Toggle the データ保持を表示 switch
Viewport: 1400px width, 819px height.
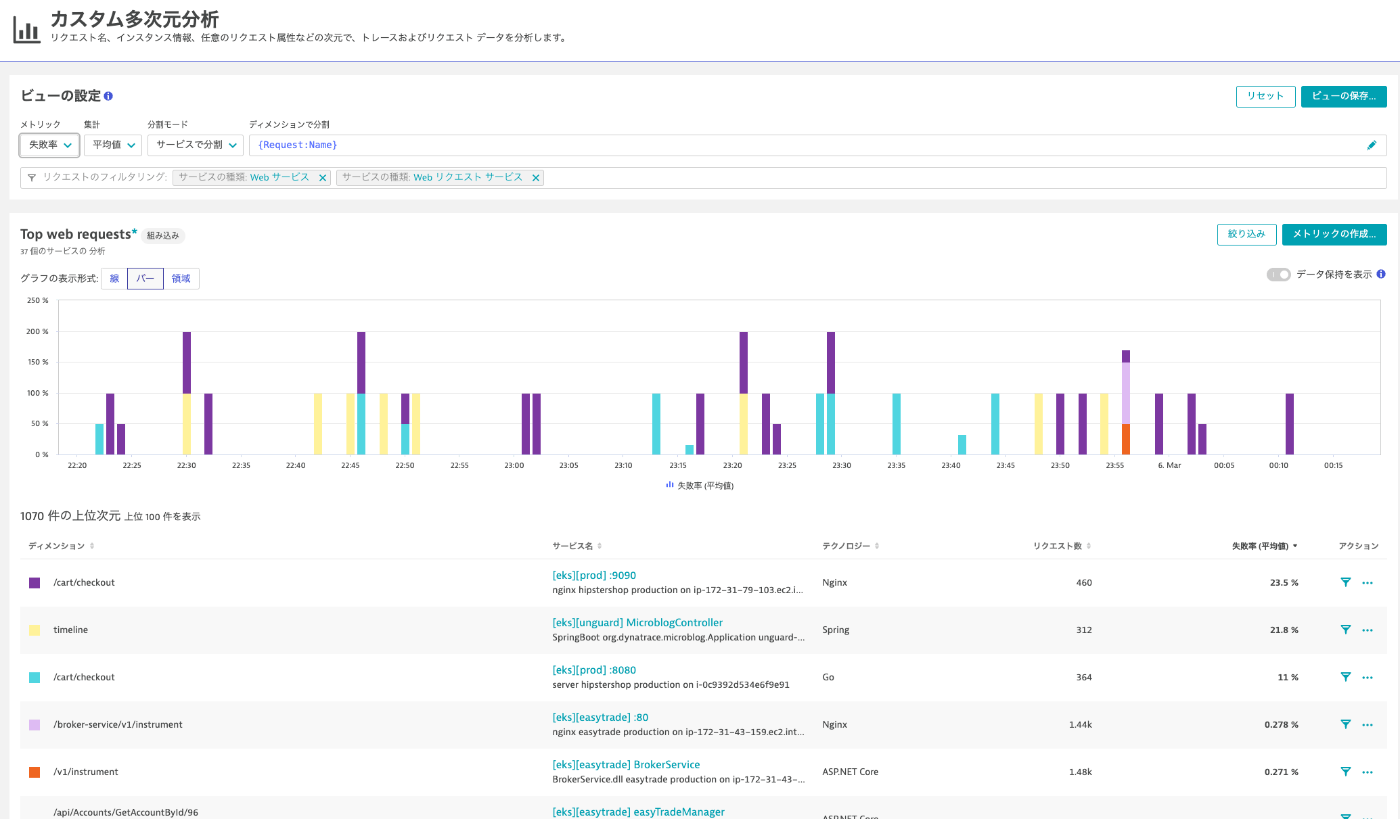1278,274
